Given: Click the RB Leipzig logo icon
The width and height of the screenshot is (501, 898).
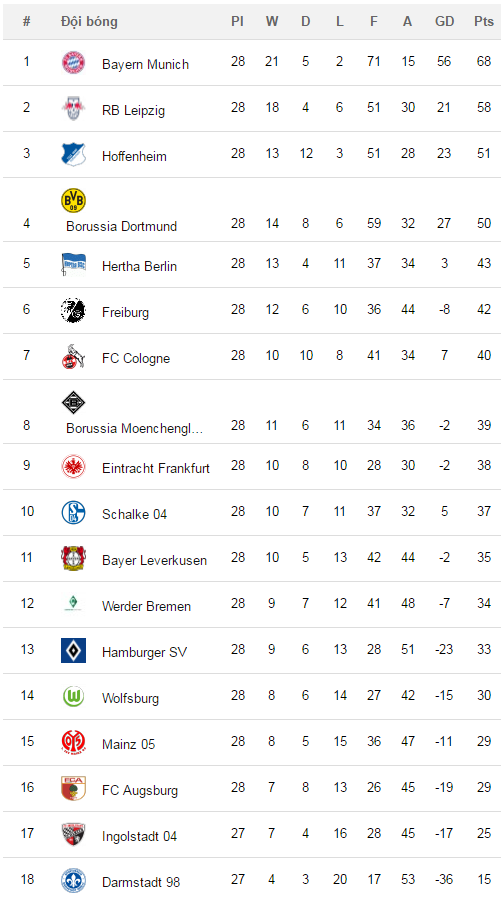Looking at the screenshot, I should pyautogui.click(x=73, y=108).
